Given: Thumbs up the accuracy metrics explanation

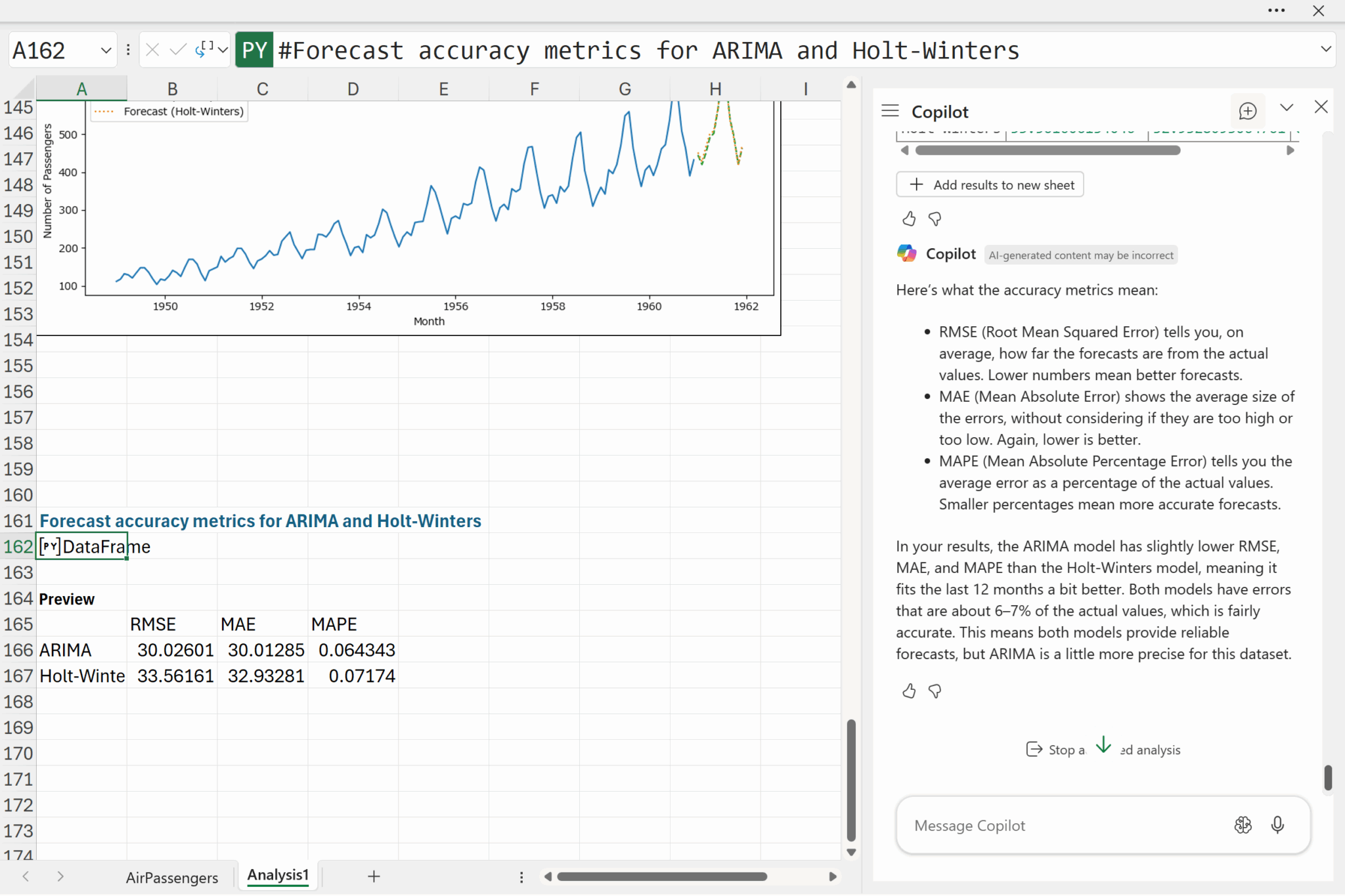Looking at the screenshot, I should pos(909,691).
